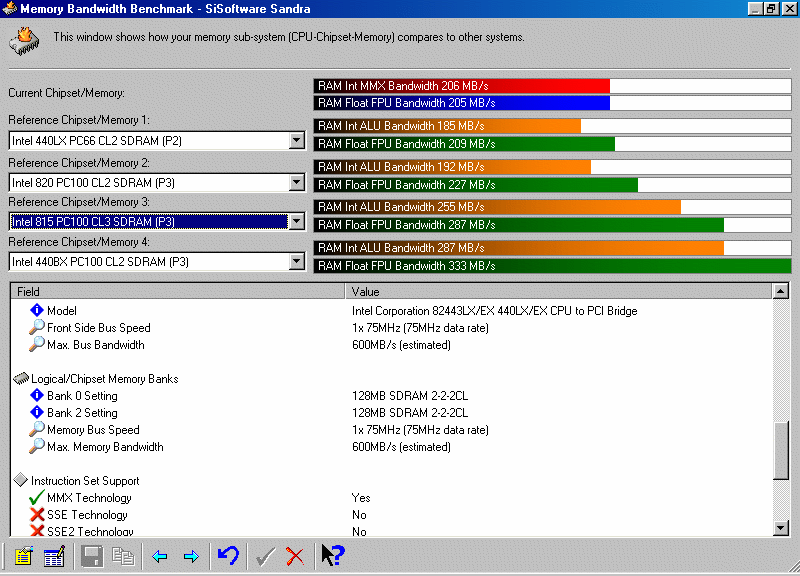The height and width of the screenshot is (576, 800).
Task: Click the RAM Int ALU Bandwidth 255 MB/s bar
Action: [552, 207]
